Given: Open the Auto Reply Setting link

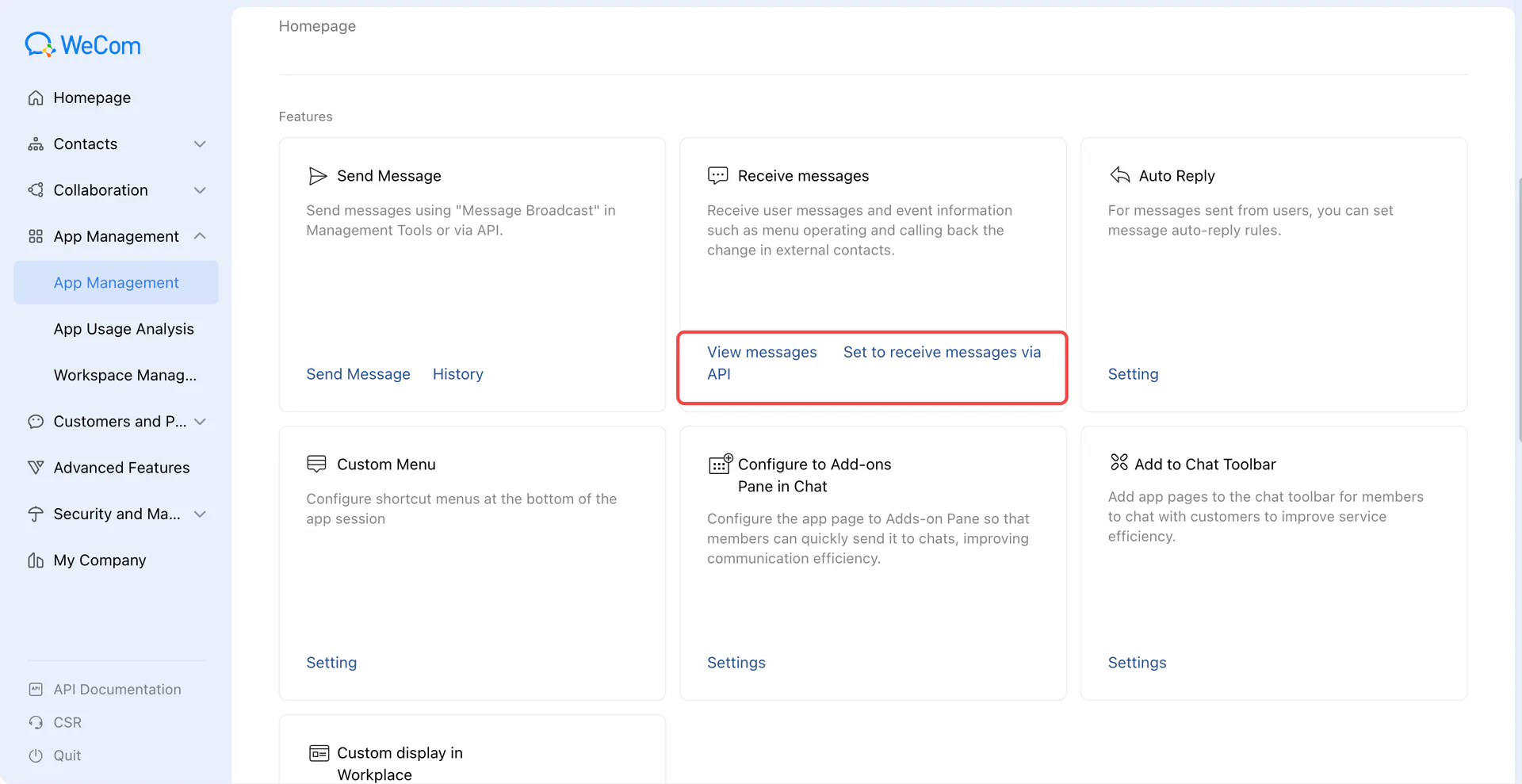Looking at the screenshot, I should click(1134, 374).
